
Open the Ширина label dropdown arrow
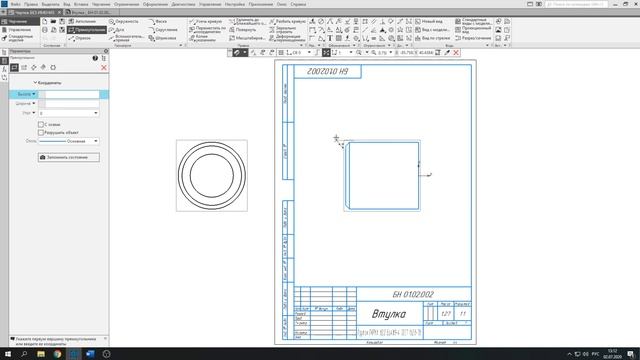(x=34, y=103)
